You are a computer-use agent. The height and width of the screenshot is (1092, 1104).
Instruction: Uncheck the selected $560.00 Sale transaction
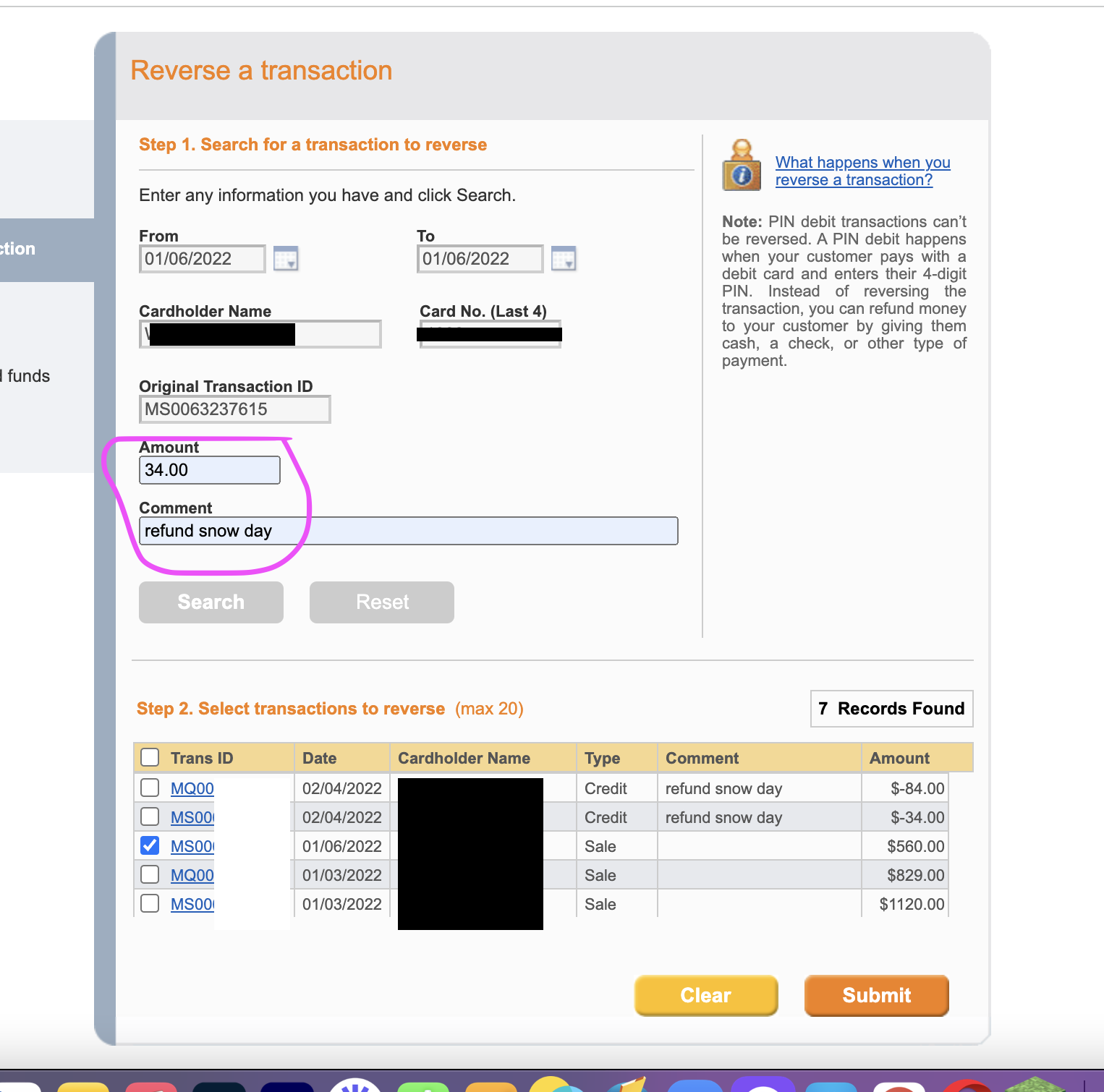(150, 845)
